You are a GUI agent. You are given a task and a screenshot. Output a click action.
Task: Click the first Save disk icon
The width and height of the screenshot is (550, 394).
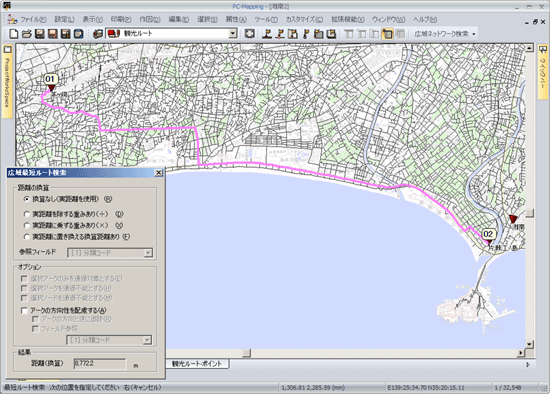pos(40,34)
